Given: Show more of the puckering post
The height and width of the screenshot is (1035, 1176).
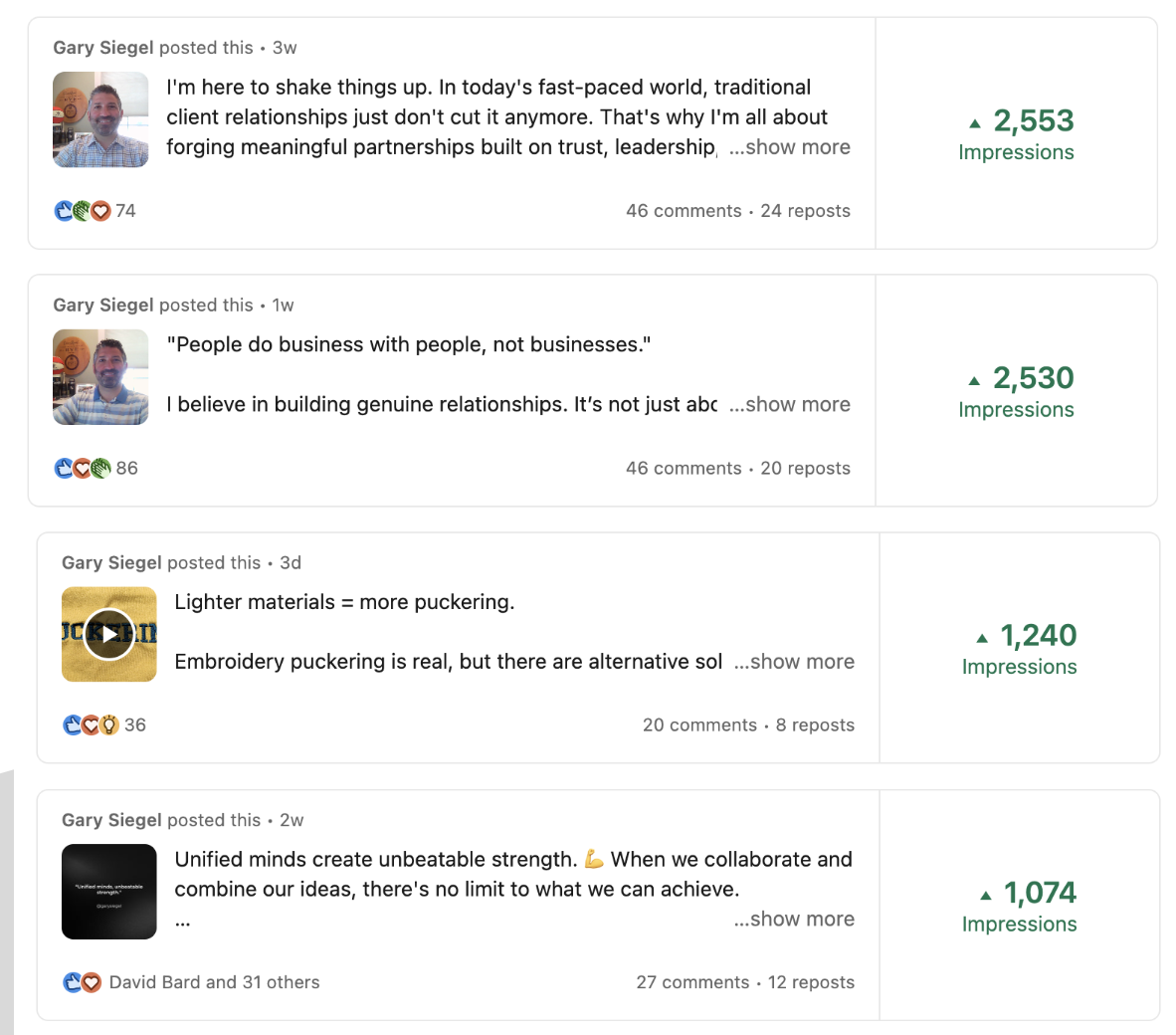Looking at the screenshot, I should [x=794, y=662].
